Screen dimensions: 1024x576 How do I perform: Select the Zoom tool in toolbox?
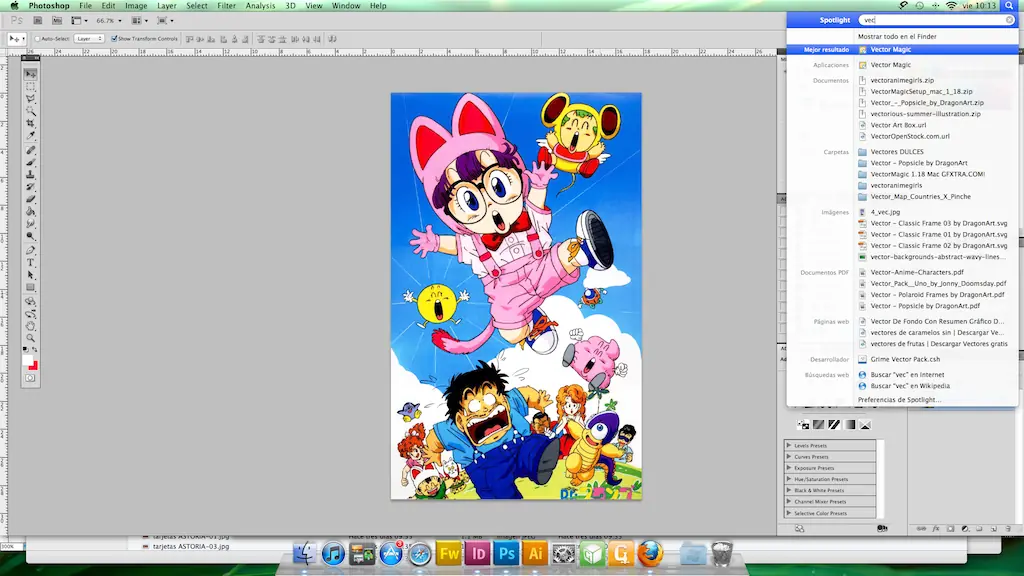pyautogui.click(x=31, y=339)
